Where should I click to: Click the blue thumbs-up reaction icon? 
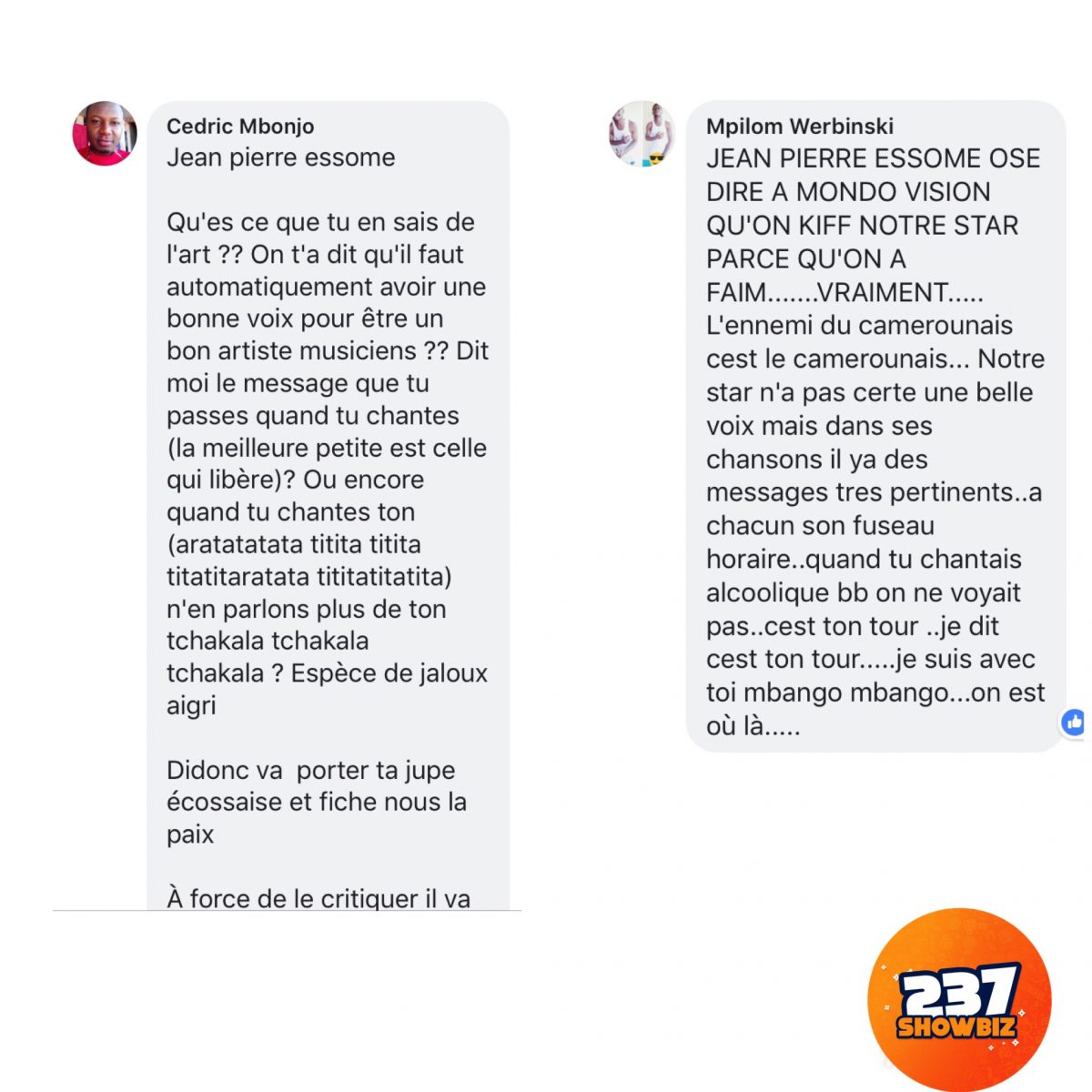1075,723
